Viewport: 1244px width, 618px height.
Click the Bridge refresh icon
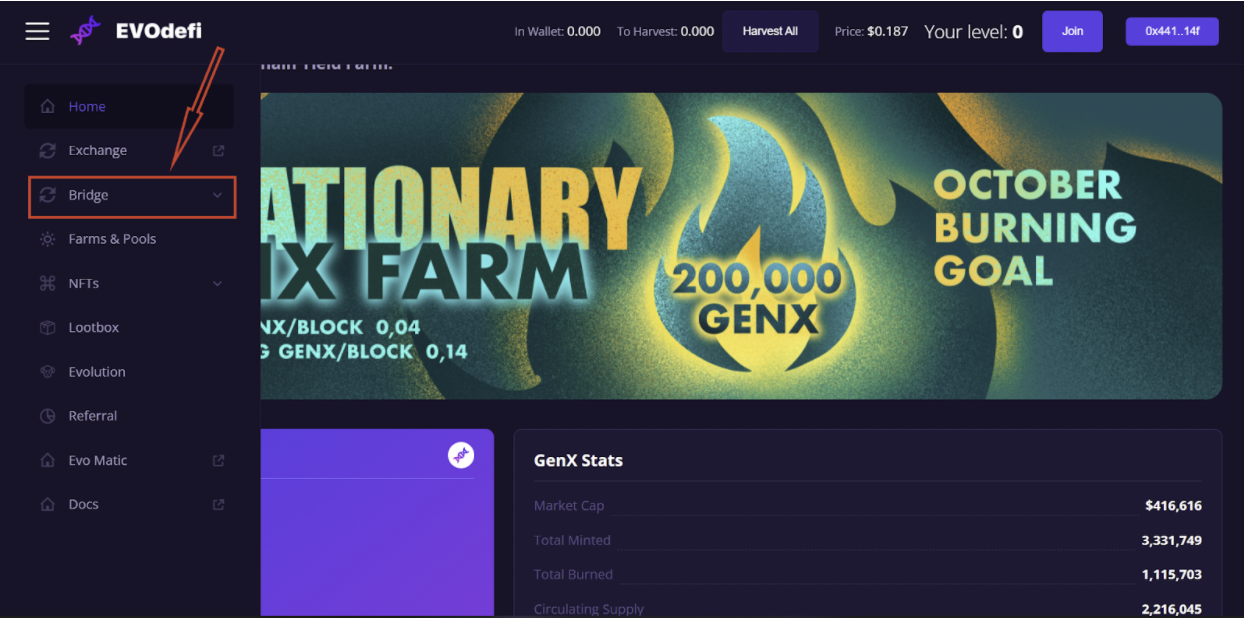[47, 195]
